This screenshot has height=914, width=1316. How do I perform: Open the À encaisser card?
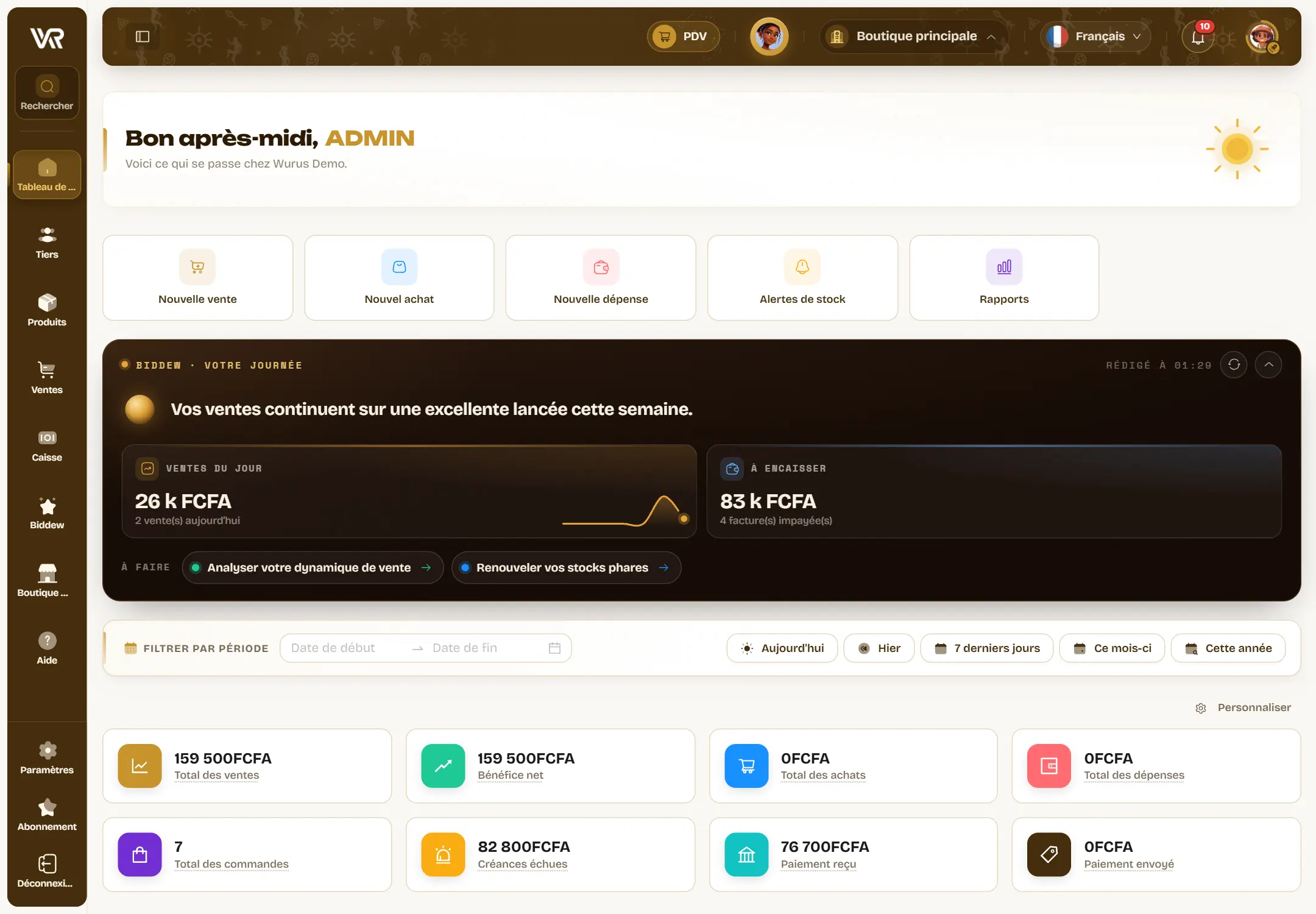(994, 491)
